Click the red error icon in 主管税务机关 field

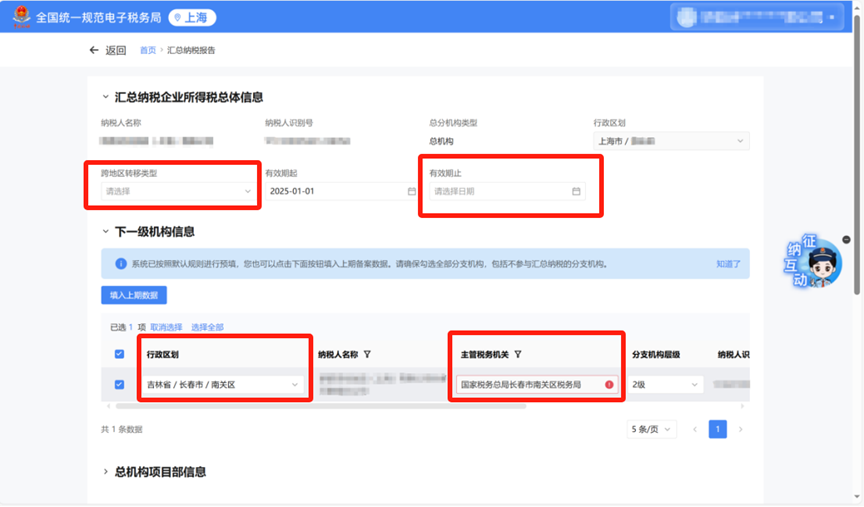click(x=609, y=384)
